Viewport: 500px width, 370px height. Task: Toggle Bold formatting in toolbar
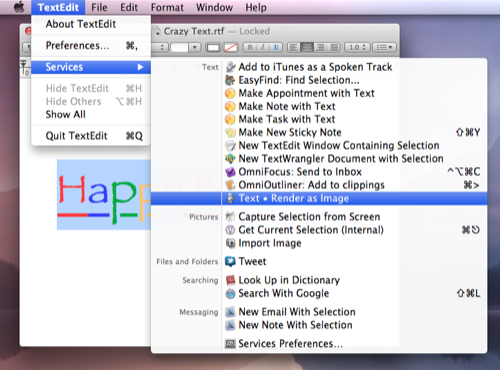(x=250, y=47)
